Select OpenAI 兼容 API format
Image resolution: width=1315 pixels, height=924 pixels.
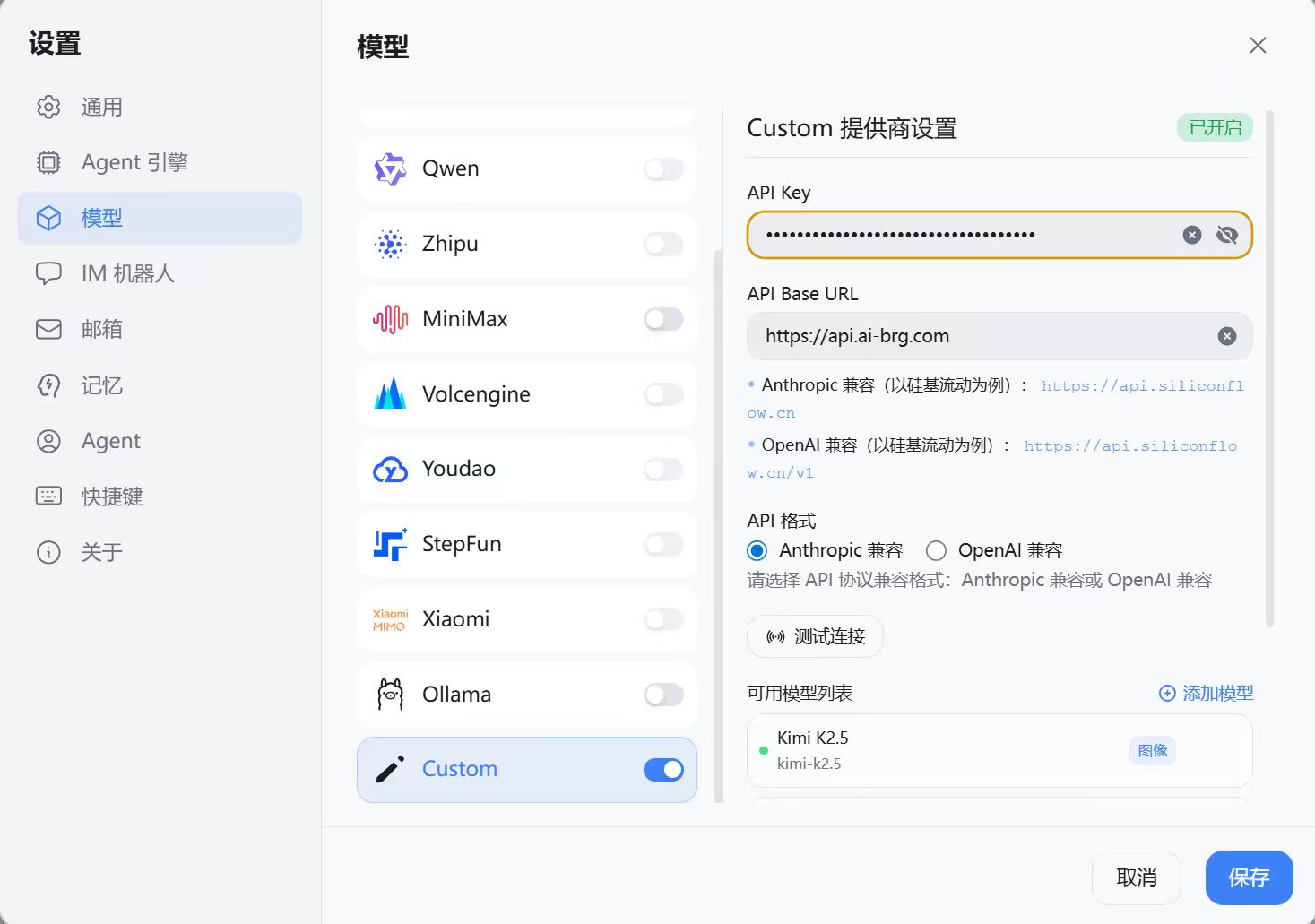[x=937, y=550]
